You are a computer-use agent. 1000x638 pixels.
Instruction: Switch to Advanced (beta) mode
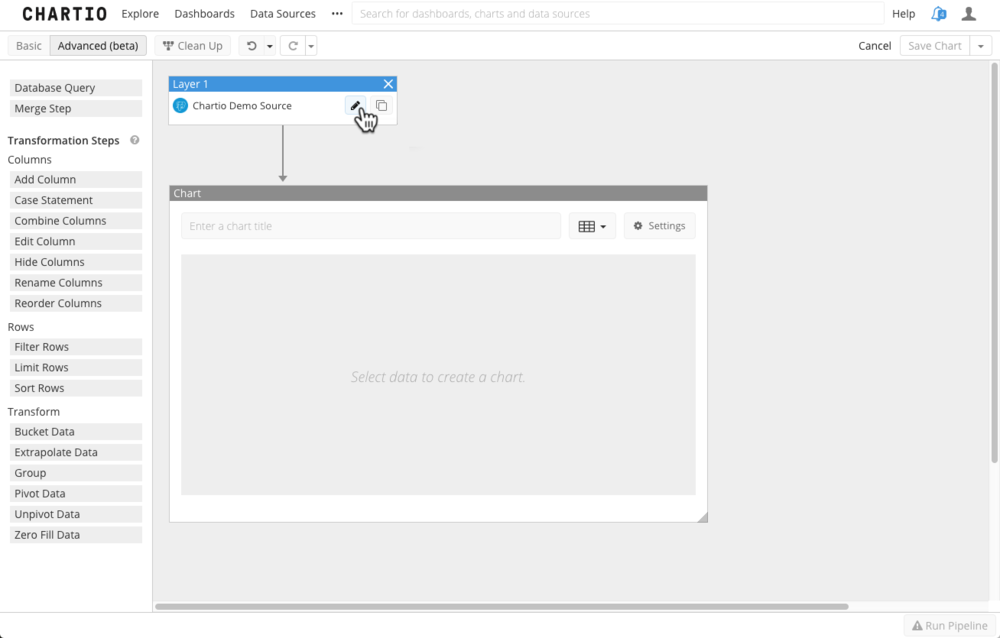coord(98,46)
